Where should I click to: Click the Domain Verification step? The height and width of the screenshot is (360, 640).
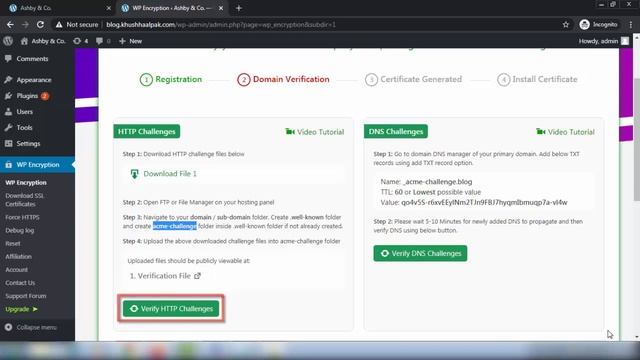click(x=283, y=79)
